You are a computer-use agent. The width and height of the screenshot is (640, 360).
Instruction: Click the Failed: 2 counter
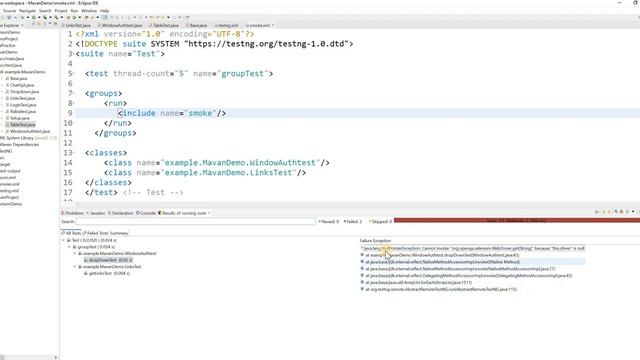353,222
